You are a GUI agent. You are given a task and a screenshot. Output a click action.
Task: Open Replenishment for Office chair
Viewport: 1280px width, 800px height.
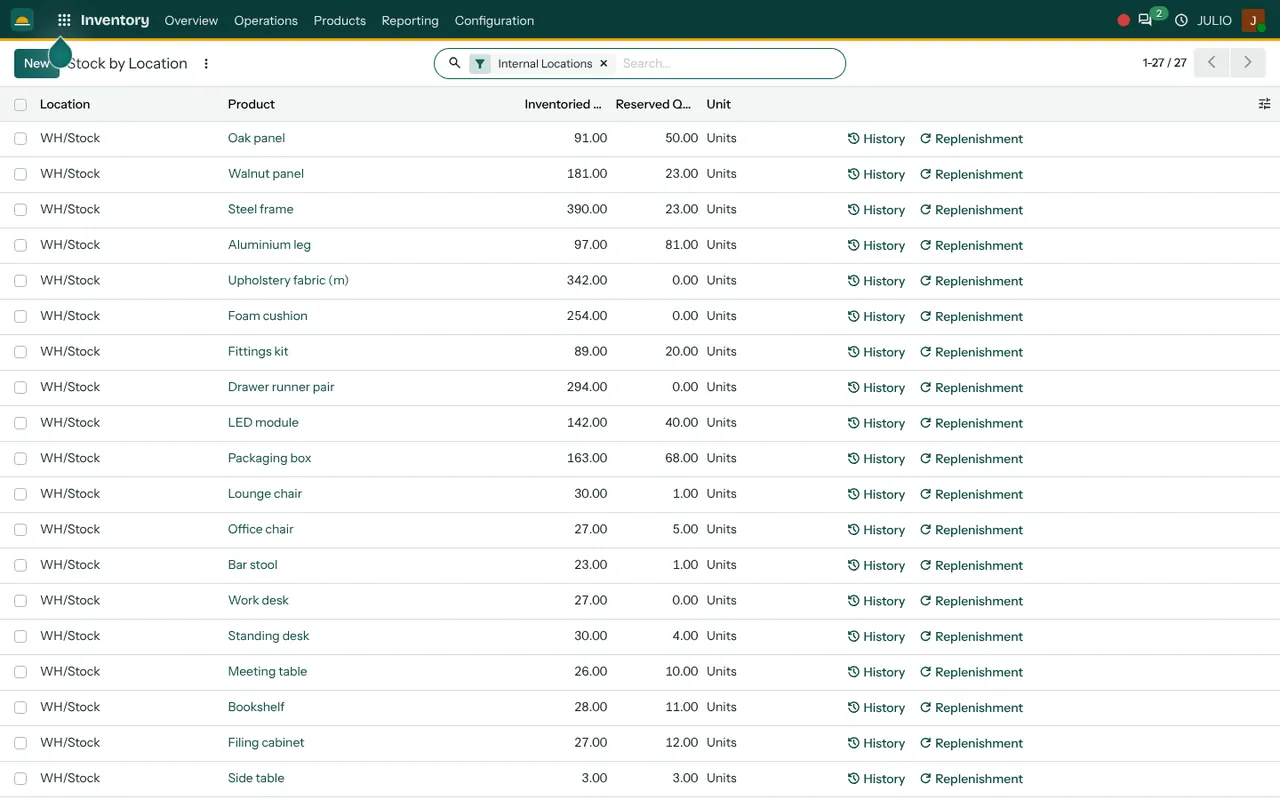point(971,530)
